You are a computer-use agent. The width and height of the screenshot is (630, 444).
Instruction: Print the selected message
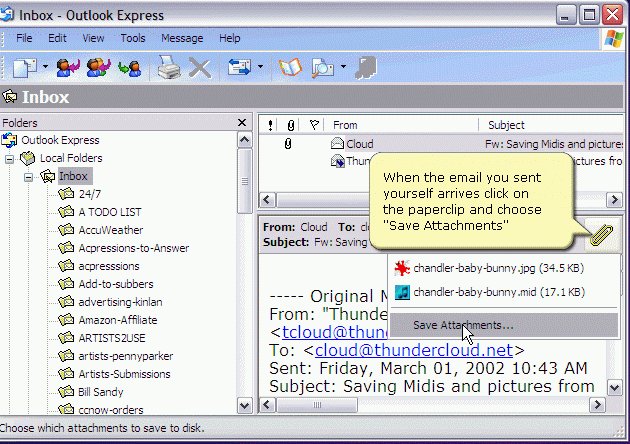pyautogui.click(x=169, y=67)
